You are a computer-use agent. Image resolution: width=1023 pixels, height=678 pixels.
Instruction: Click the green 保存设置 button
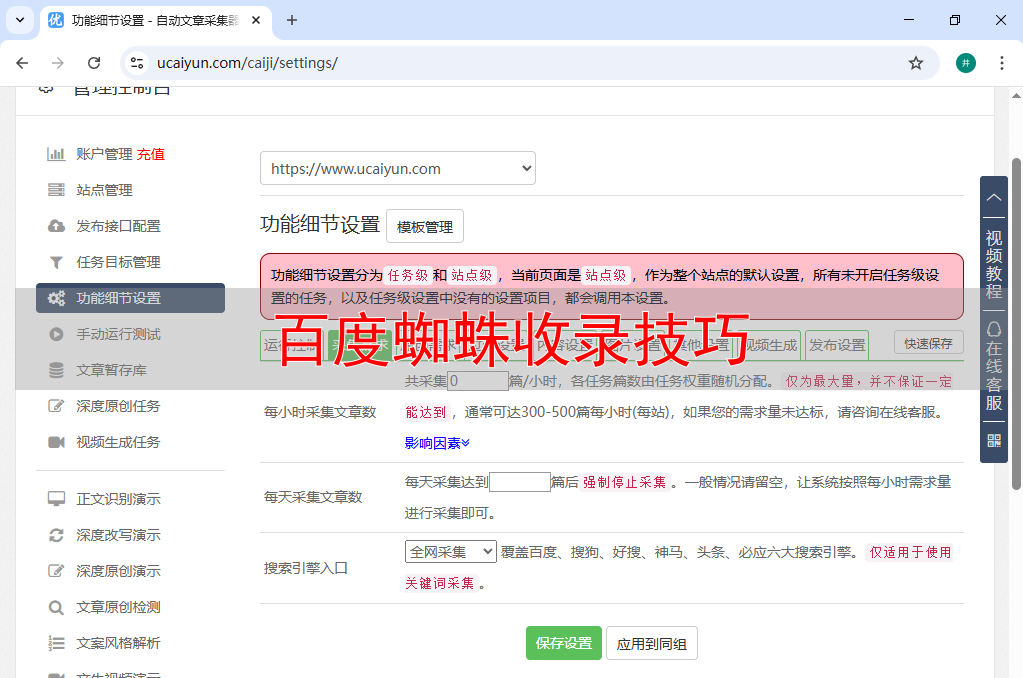point(564,643)
